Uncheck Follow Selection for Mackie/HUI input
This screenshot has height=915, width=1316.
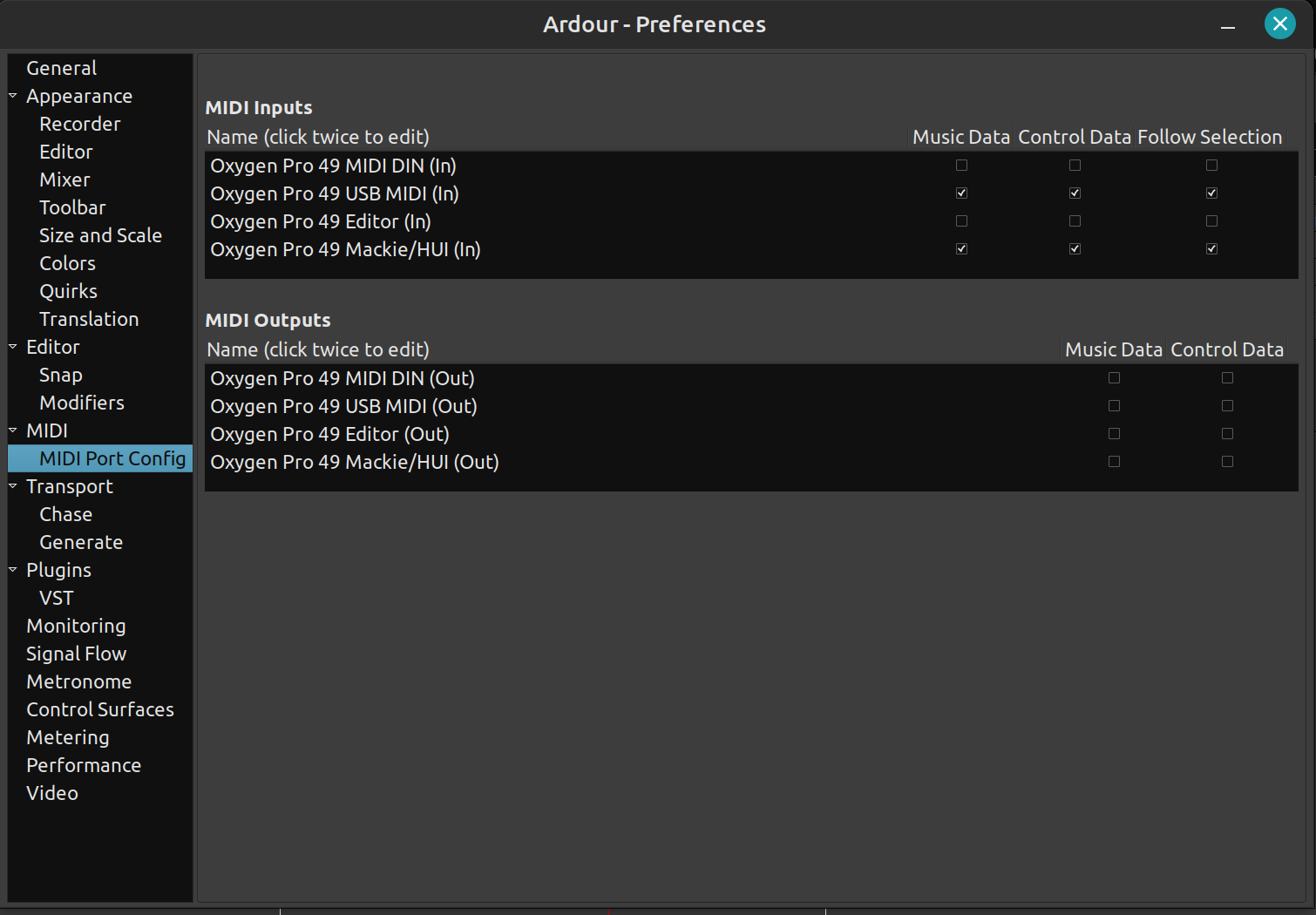(1211, 249)
